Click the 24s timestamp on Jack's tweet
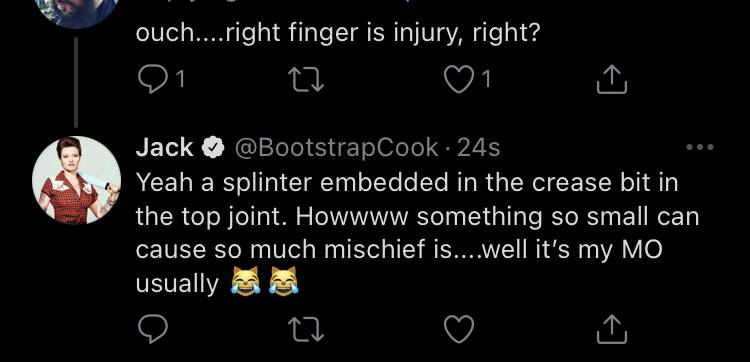 pos(479,148)
